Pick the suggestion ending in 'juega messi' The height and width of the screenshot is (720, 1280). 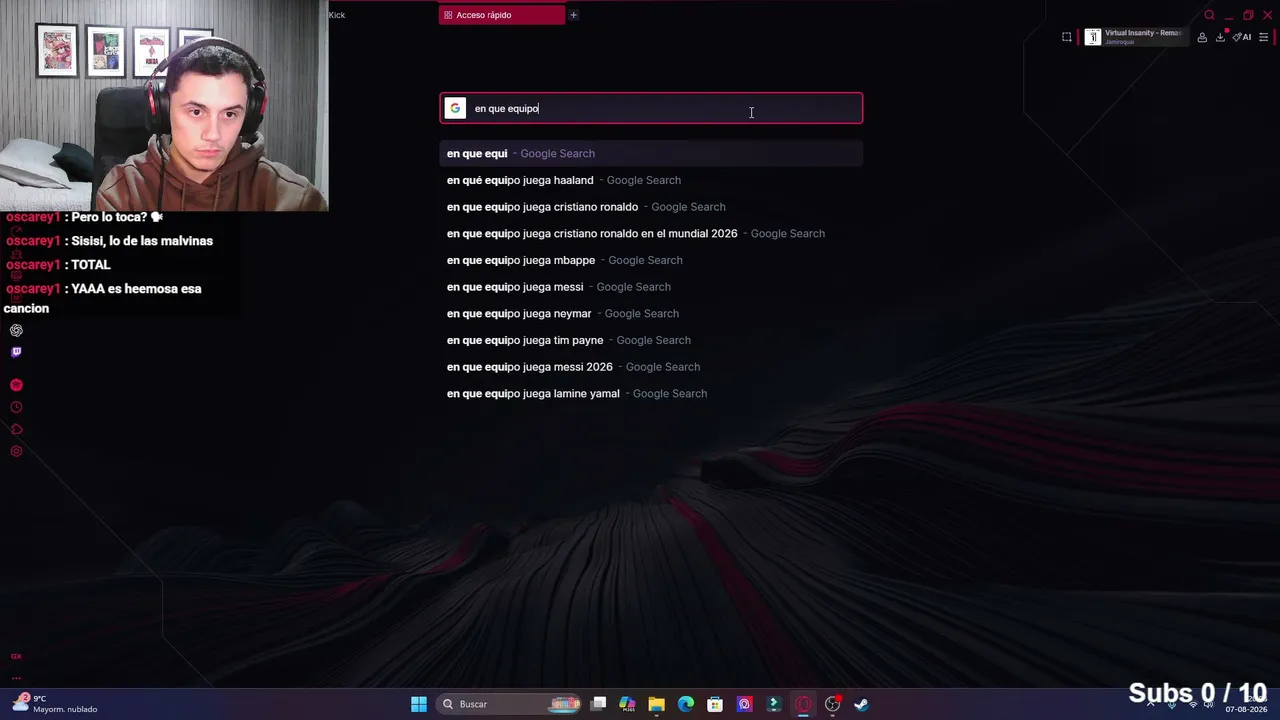pos(651,287)
